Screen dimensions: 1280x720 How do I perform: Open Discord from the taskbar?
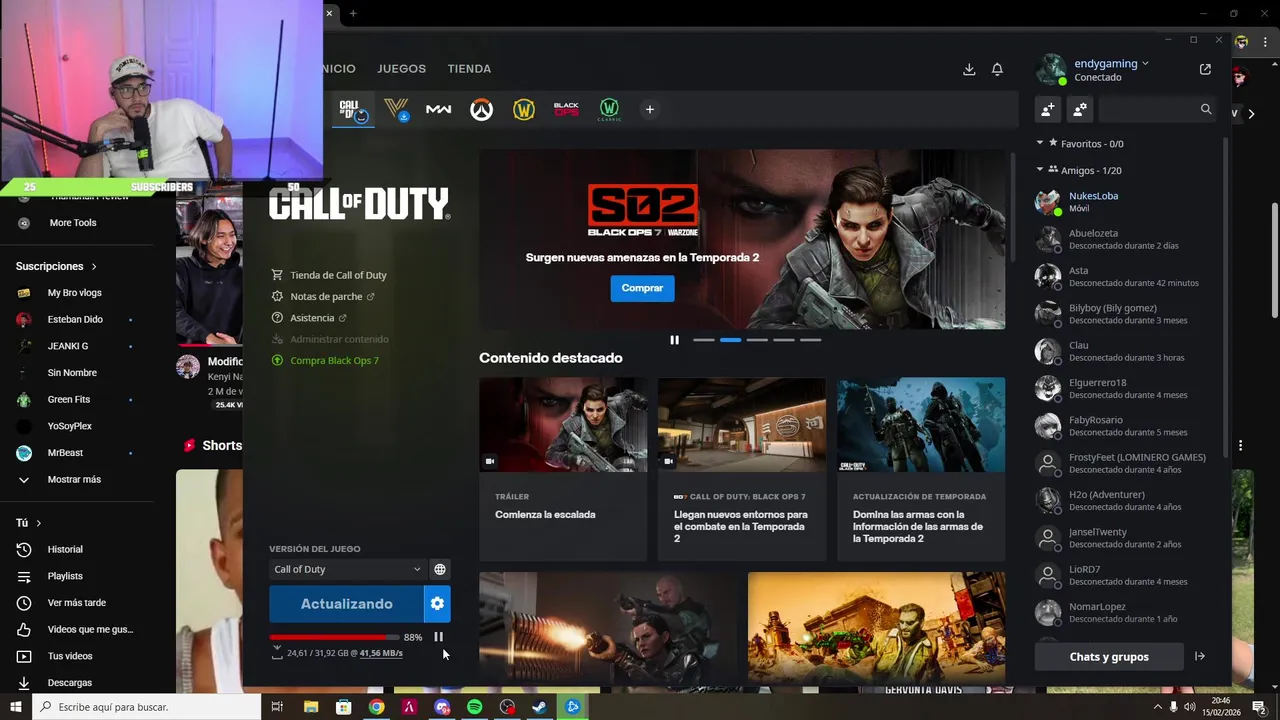442,707
